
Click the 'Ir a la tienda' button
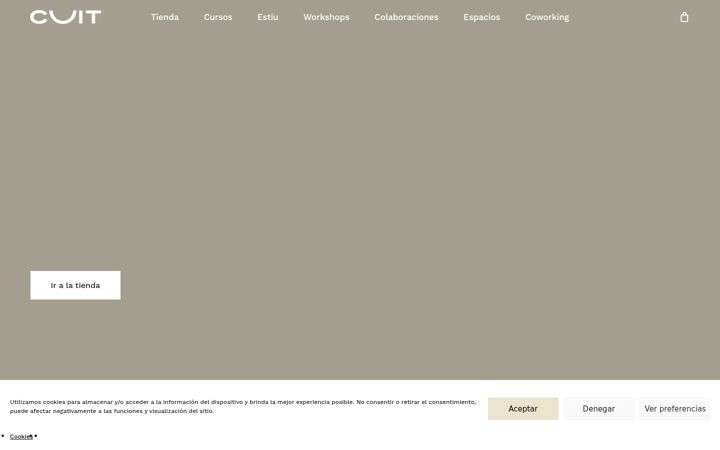coord(75,285)
